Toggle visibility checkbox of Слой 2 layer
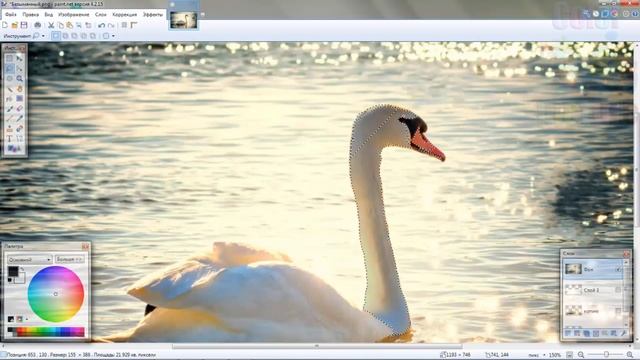This screenshot has width=640, height=360. click(x=618, y=290)
